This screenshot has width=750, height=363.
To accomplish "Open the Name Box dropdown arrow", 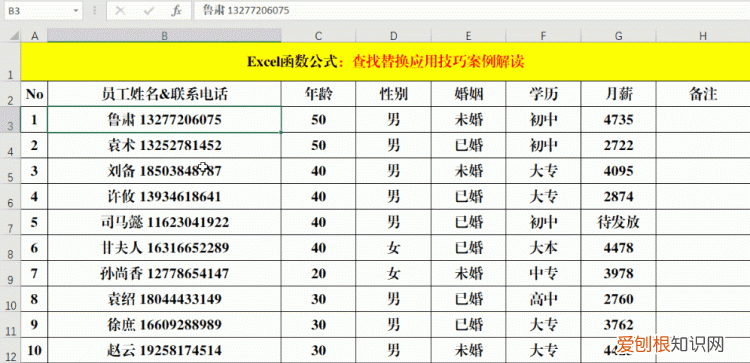I will [x=76, y=11].
